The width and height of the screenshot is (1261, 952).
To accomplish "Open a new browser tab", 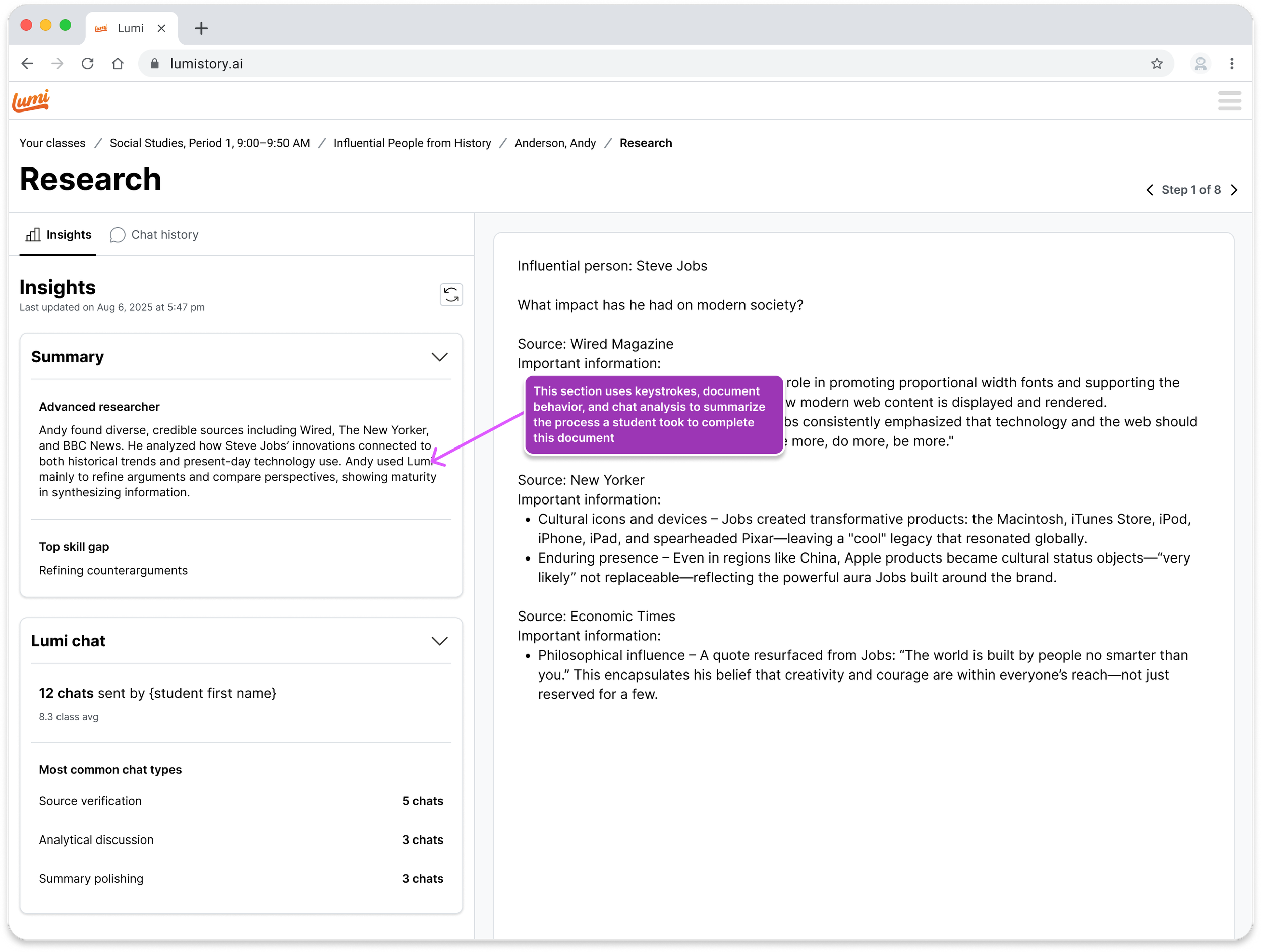I will (201, 28).
